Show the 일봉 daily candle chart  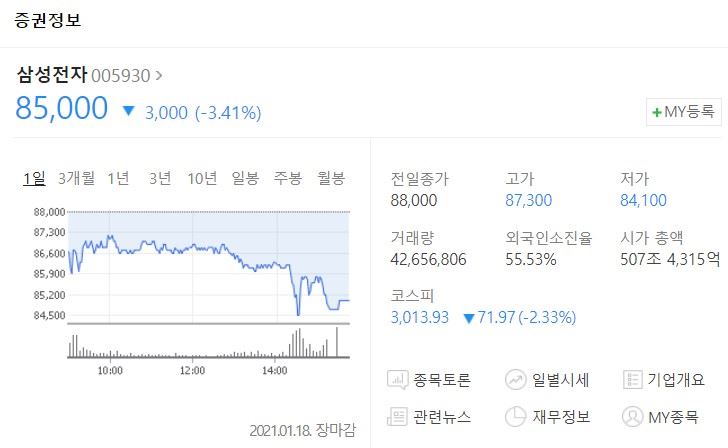tap(245, 178)
